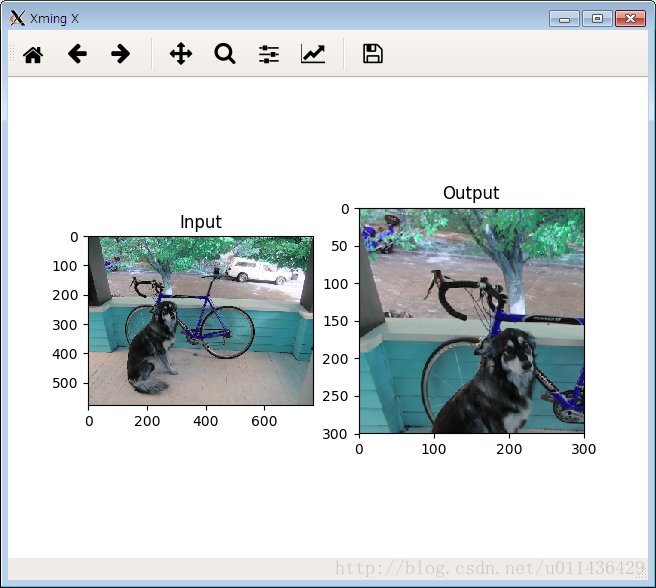Click the Input x-axis label 600
Screen dimensions: 656x588
264,421
